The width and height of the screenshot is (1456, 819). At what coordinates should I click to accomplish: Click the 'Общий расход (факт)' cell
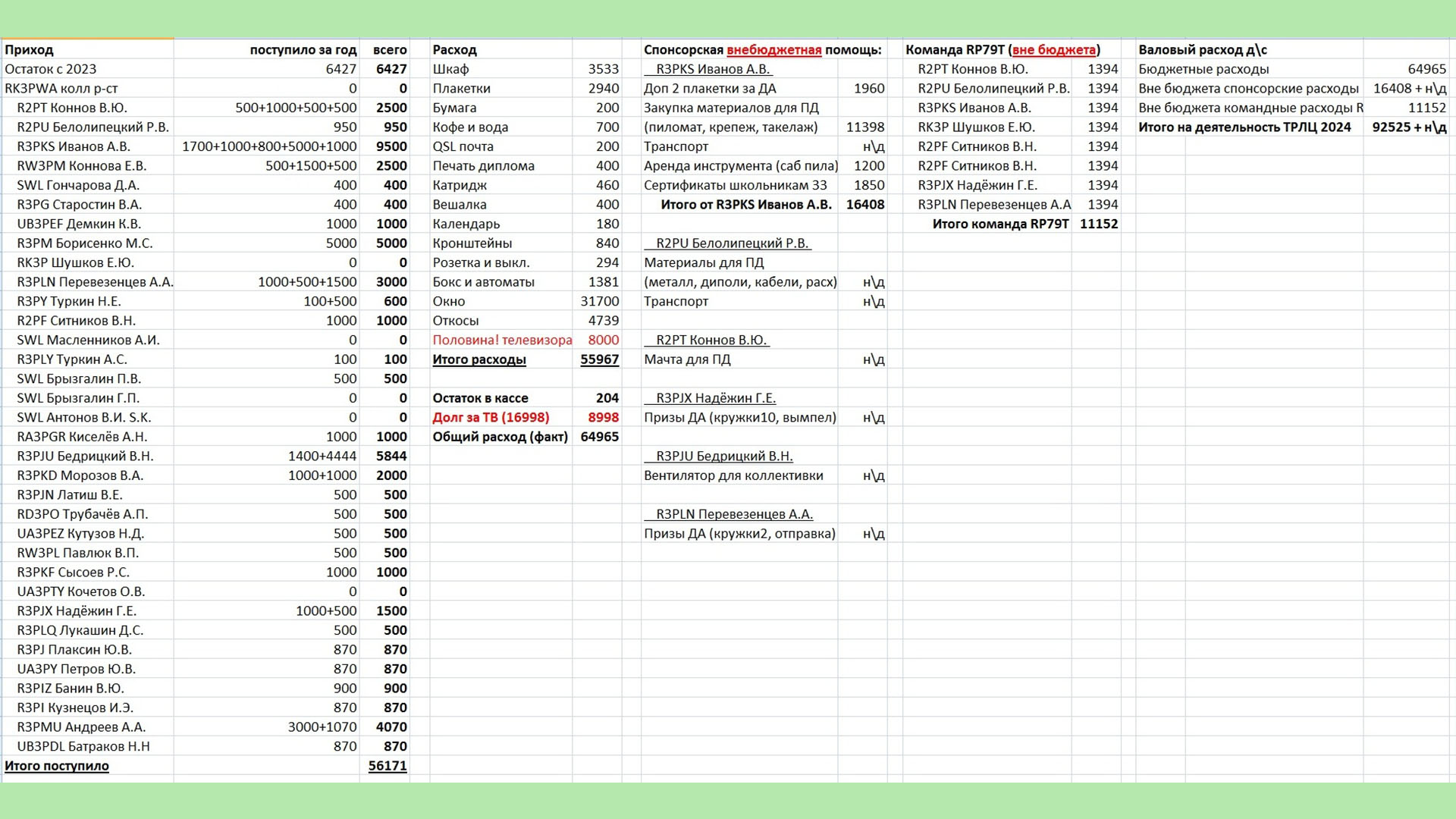[x=500, y=437]
